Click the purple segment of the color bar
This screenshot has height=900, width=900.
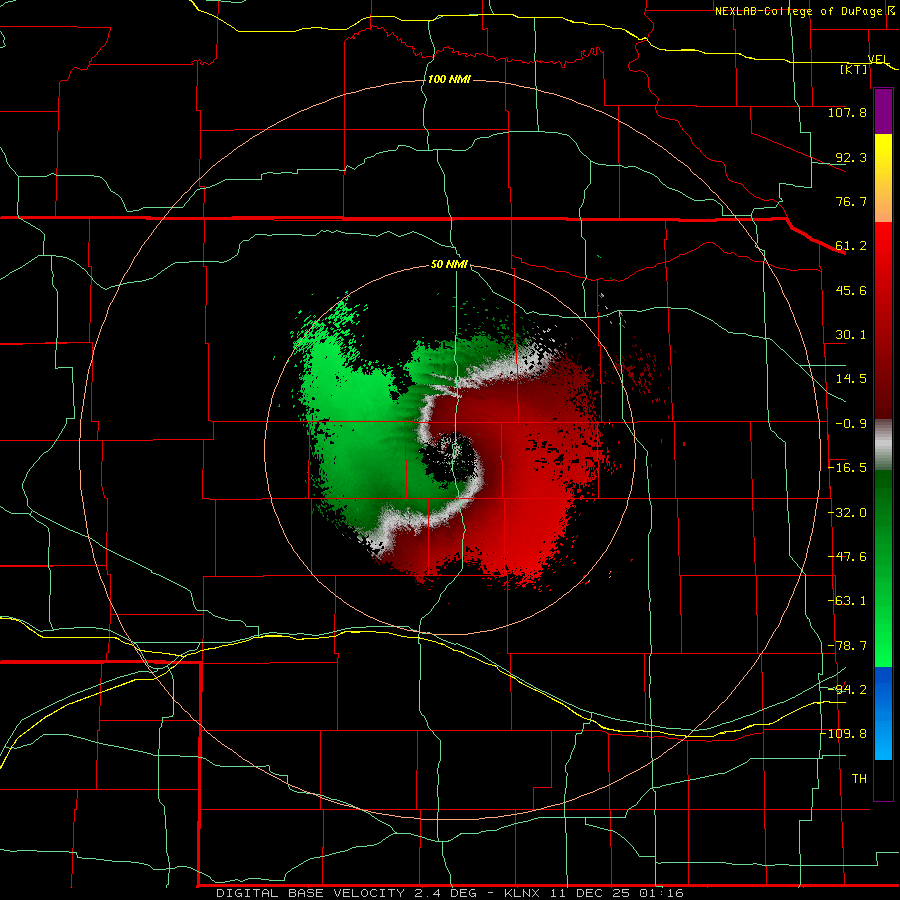(883, 112)
